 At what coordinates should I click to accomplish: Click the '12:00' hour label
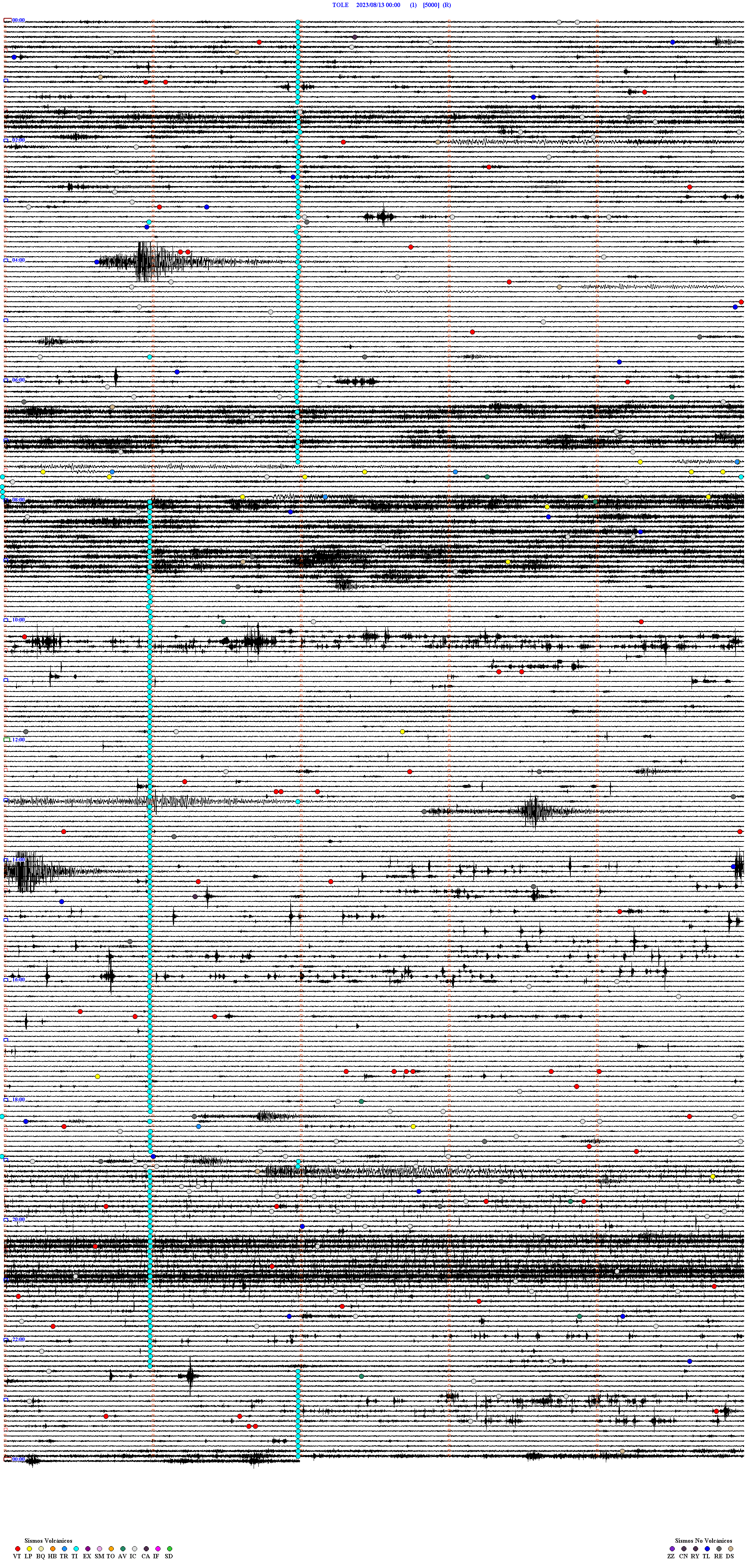click(x=18, y=740)
